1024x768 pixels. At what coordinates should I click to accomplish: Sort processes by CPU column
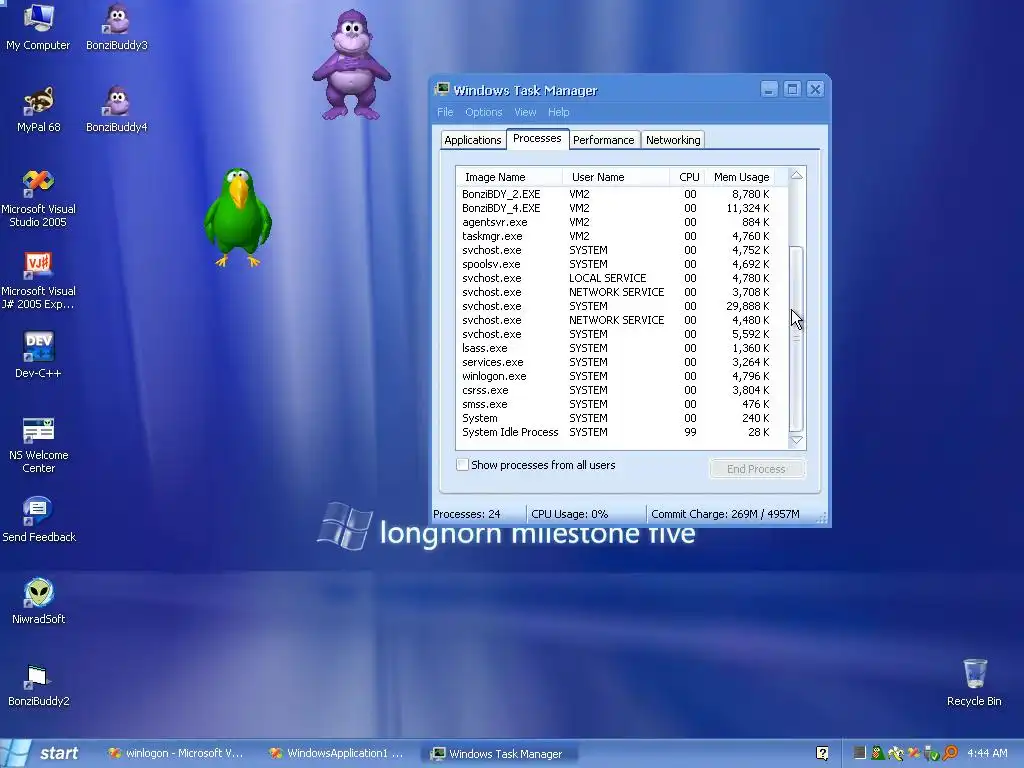click(687, 177)
